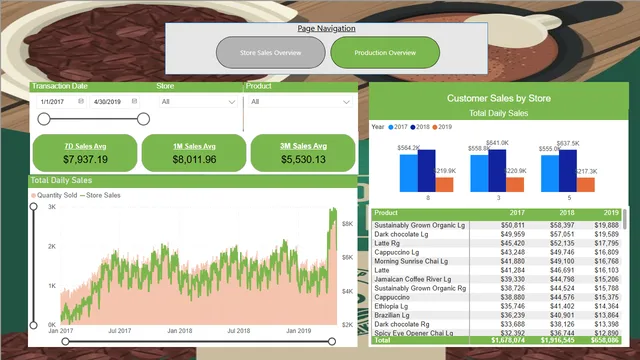Click the Page Navigation heading
The width and height of the screenshot is (640, 360).
(326, 29)
